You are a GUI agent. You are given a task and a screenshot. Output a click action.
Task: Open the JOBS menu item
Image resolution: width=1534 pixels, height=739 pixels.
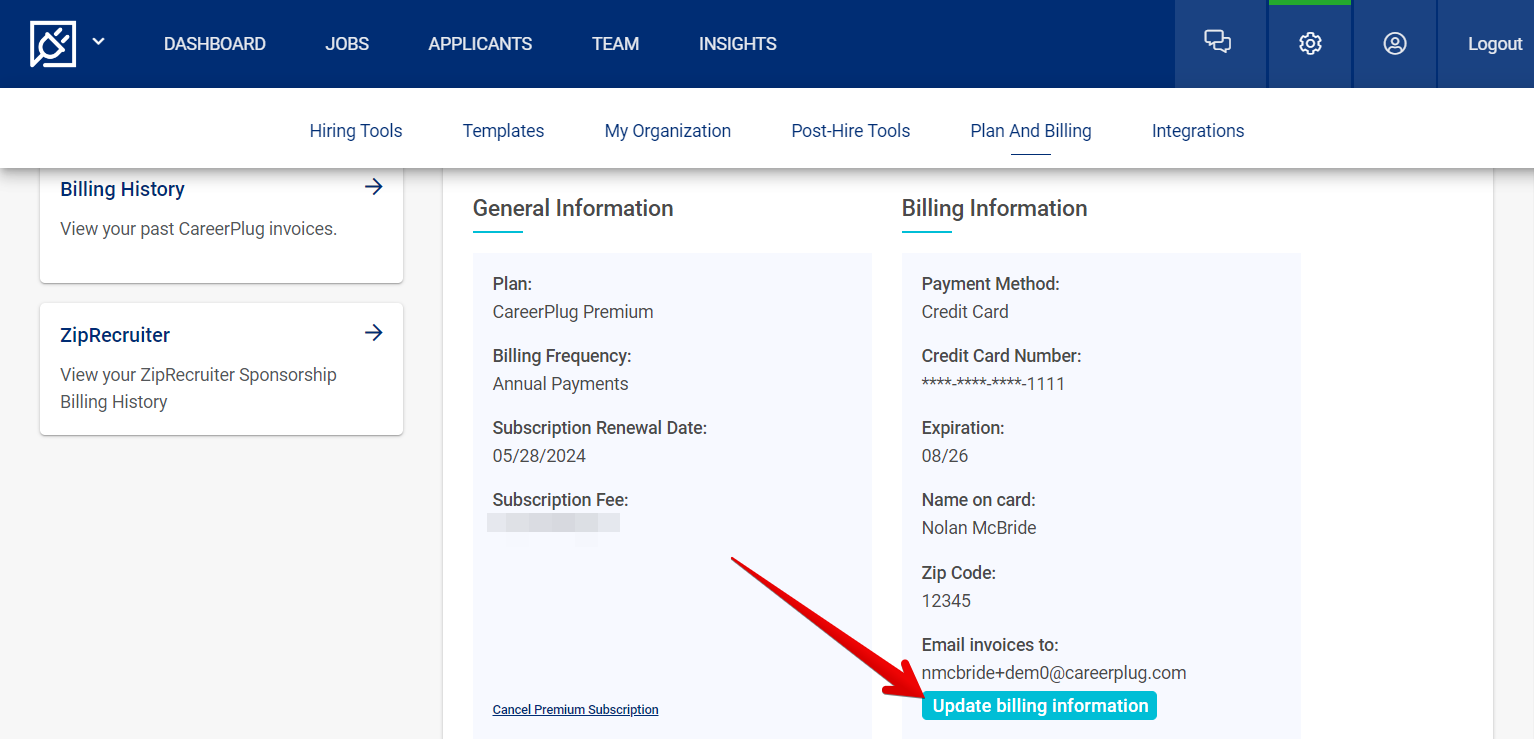pyautogui.click(x=347, y=44)
